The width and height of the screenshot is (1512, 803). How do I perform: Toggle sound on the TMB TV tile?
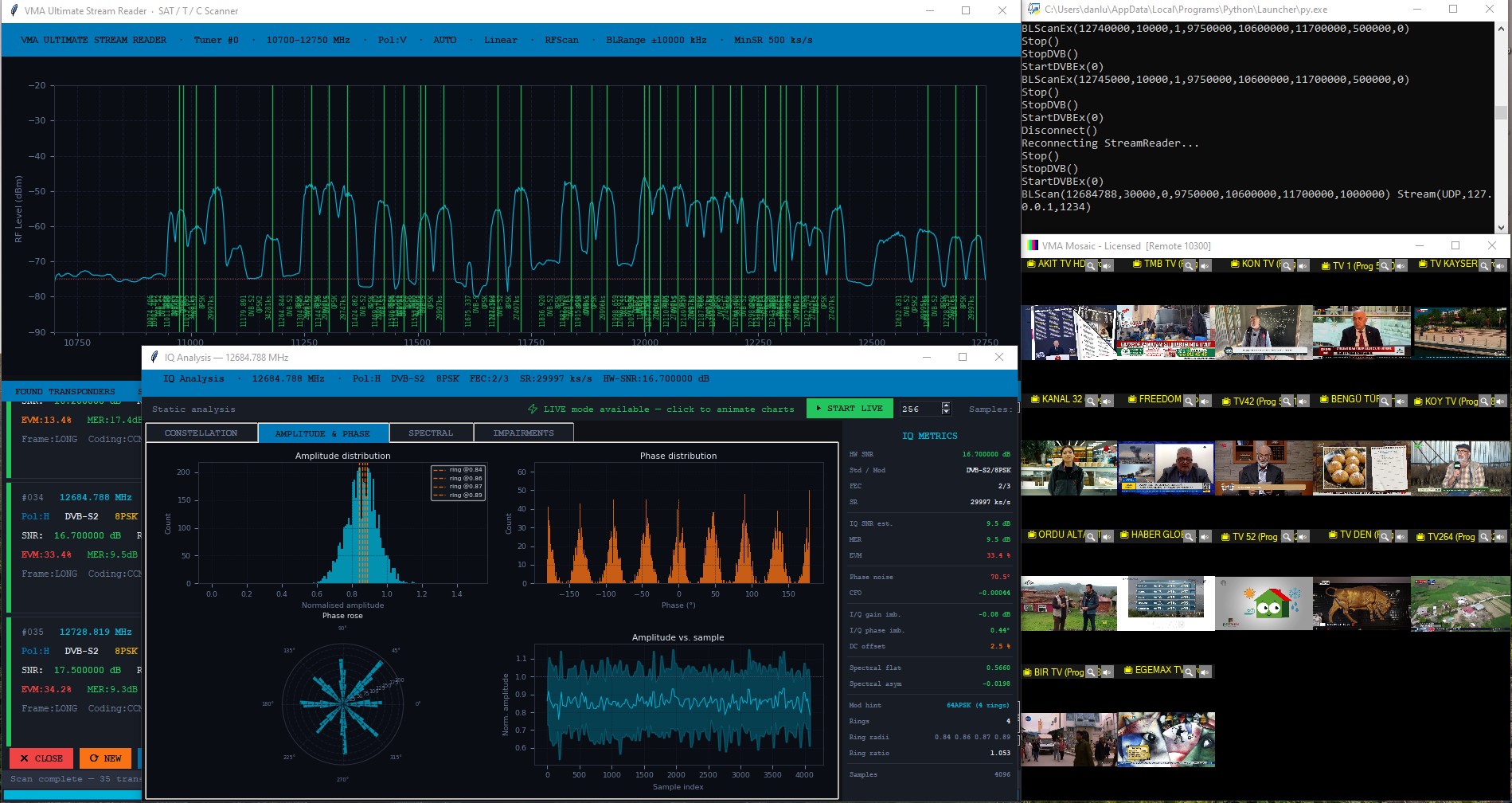1205,265
